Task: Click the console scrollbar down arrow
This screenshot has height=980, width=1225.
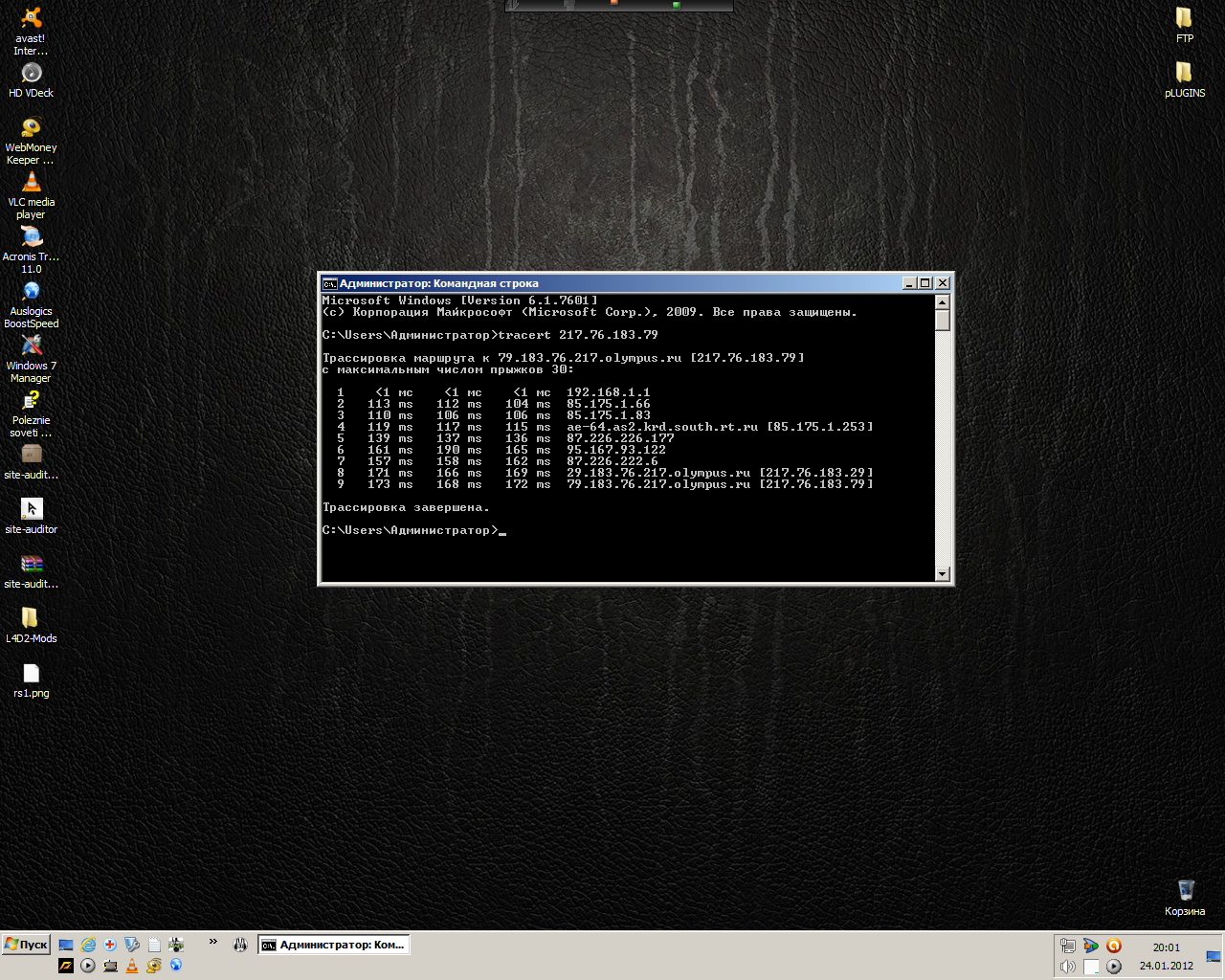Action: (x=942, y=574)
